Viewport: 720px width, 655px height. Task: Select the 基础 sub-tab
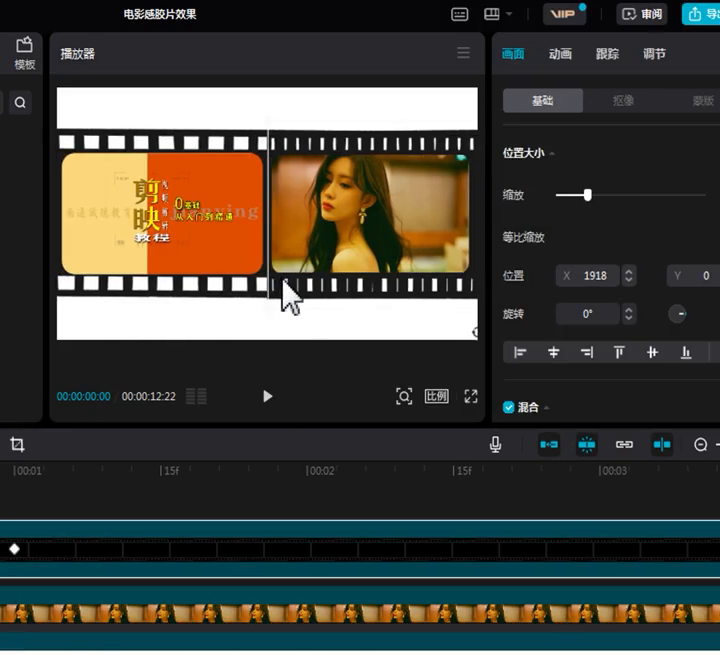[543, 101]
